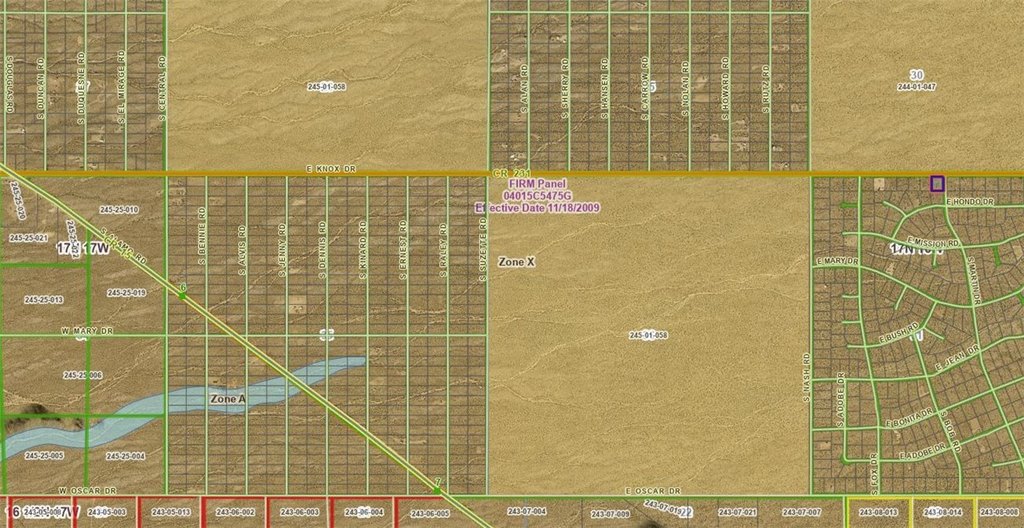Click panel number '04015C5475G'
The width and height of the screenshot is (1024, 528).
point(536,195)
